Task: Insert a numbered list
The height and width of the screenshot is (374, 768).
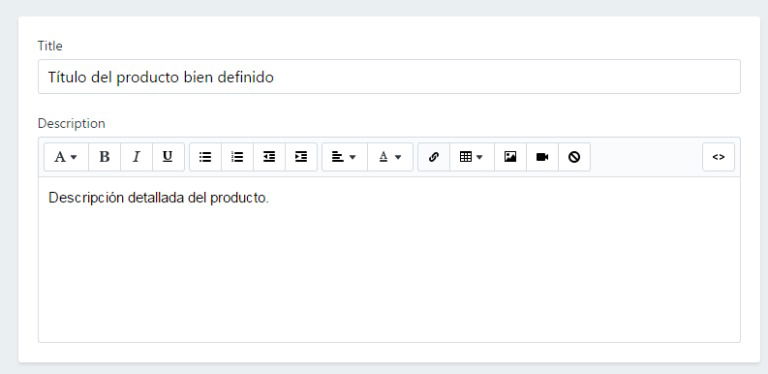Action: [x=237, y=157]
